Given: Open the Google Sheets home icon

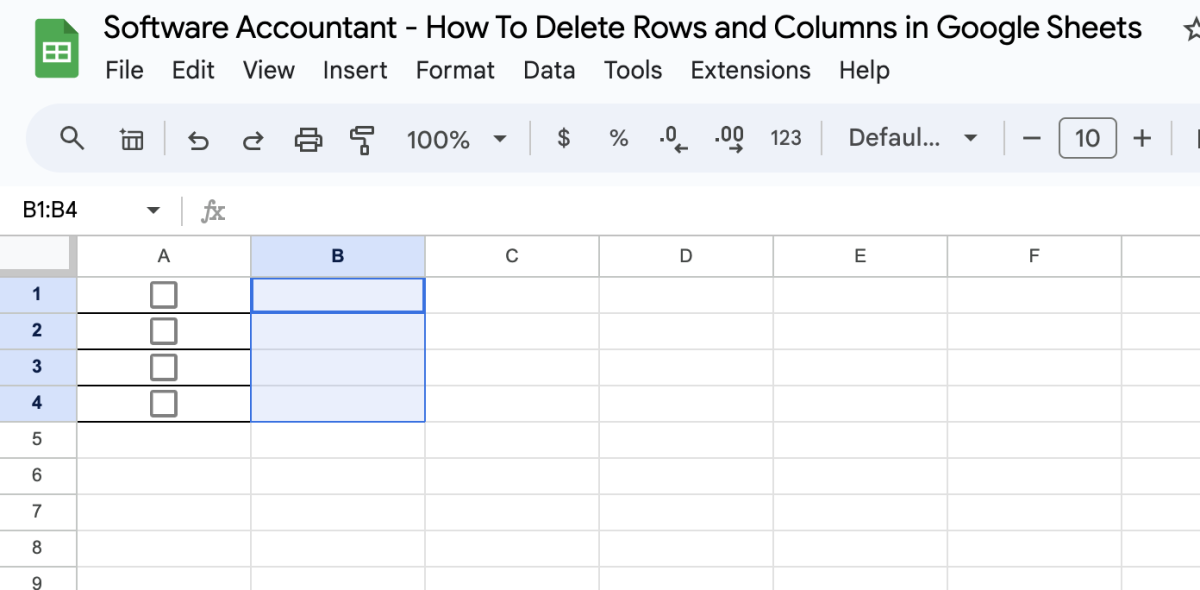Looking at the screenshot, I should 56,50.
